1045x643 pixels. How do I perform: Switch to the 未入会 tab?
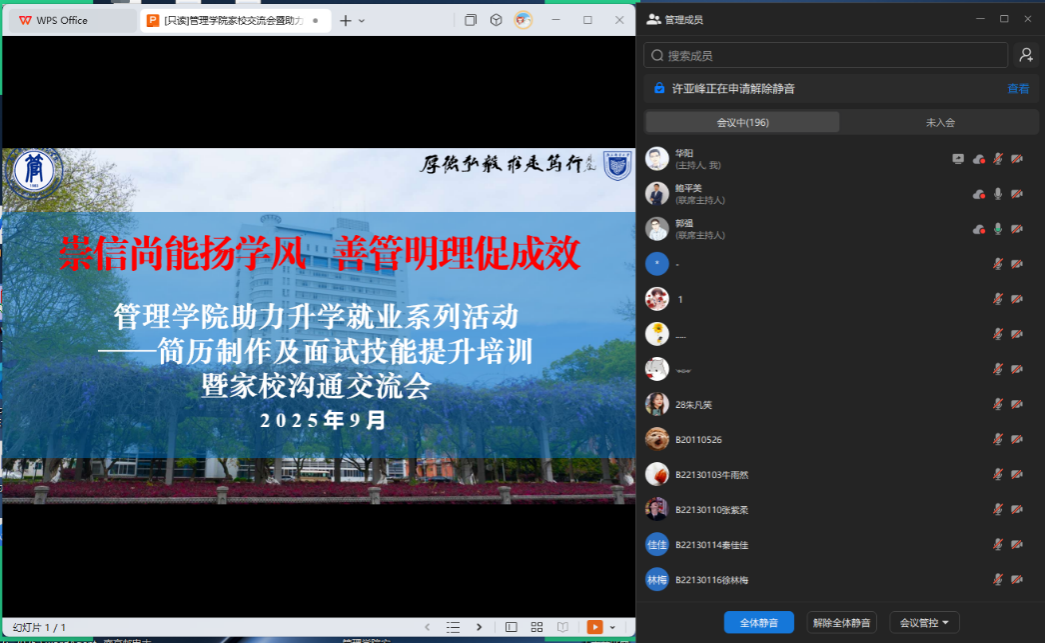pyautogui.click(x=939, y=122)
